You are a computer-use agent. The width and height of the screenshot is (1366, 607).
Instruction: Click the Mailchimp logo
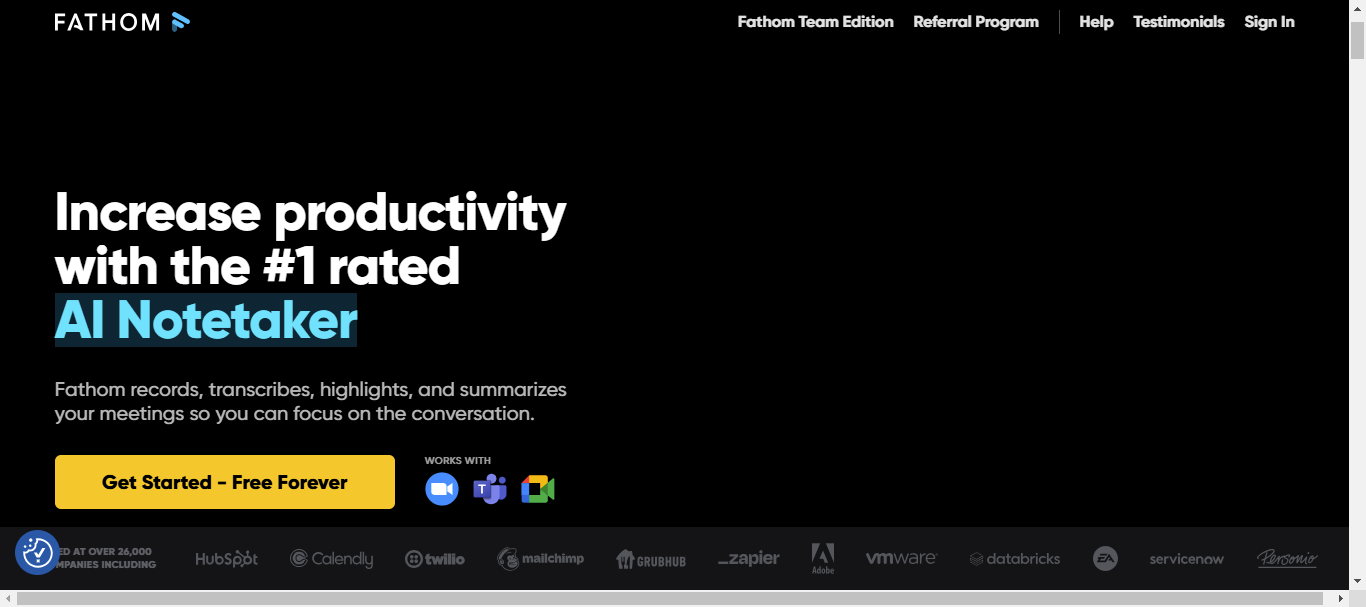541,558
